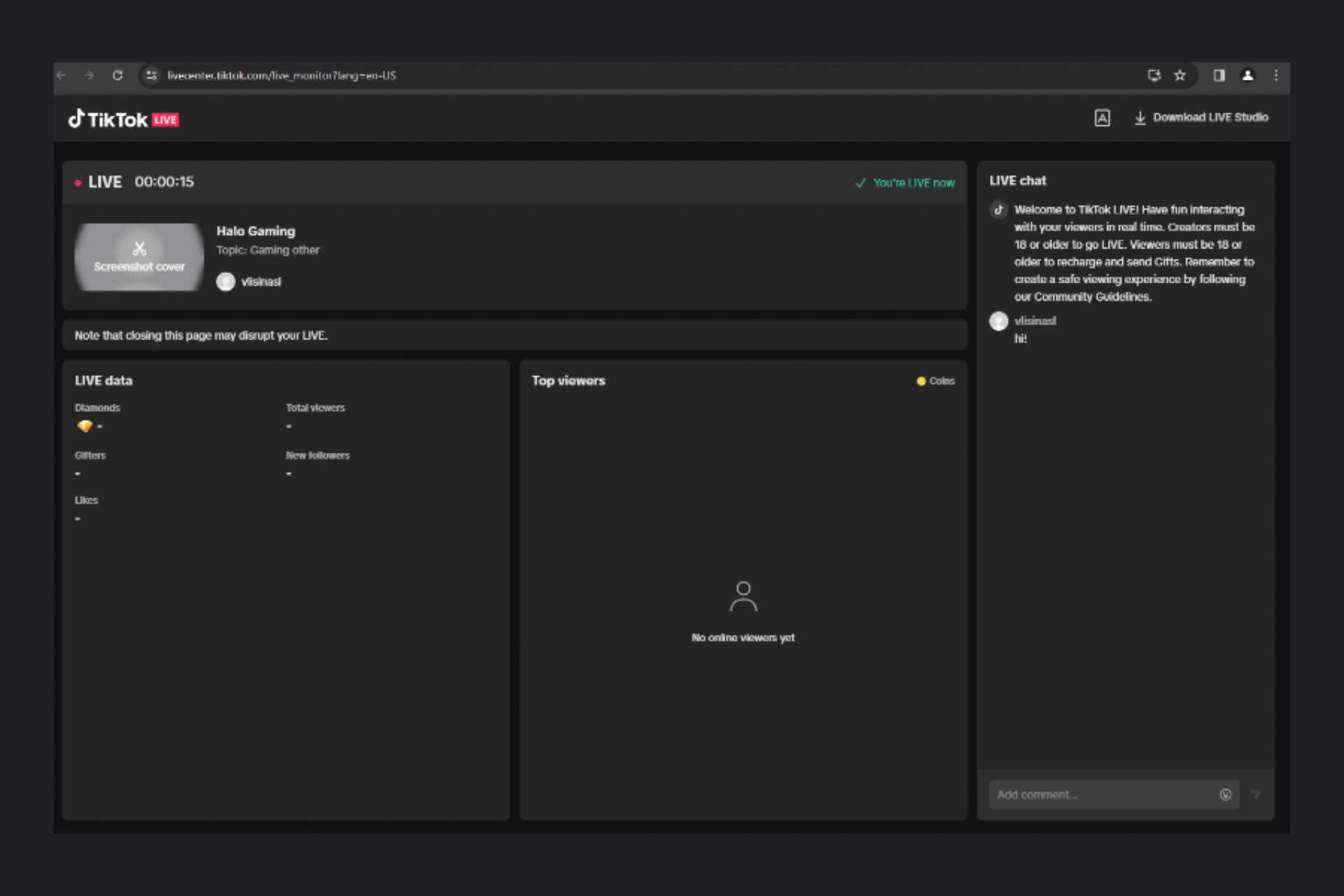Open the browser three-dot menu
Viewport: 1344px width, 896px height.
click(x=1276, y=76)
